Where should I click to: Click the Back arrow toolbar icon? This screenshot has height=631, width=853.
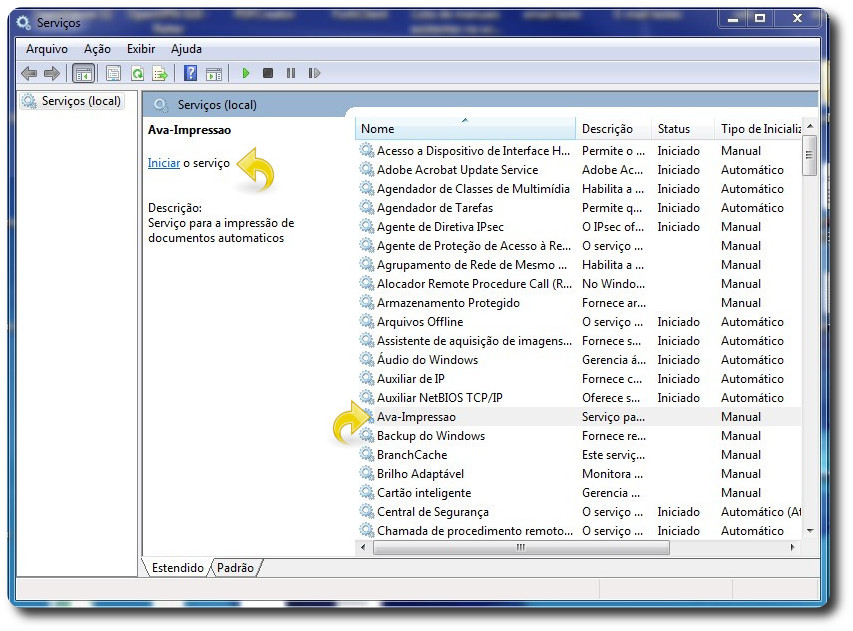(x=29, y=73)
